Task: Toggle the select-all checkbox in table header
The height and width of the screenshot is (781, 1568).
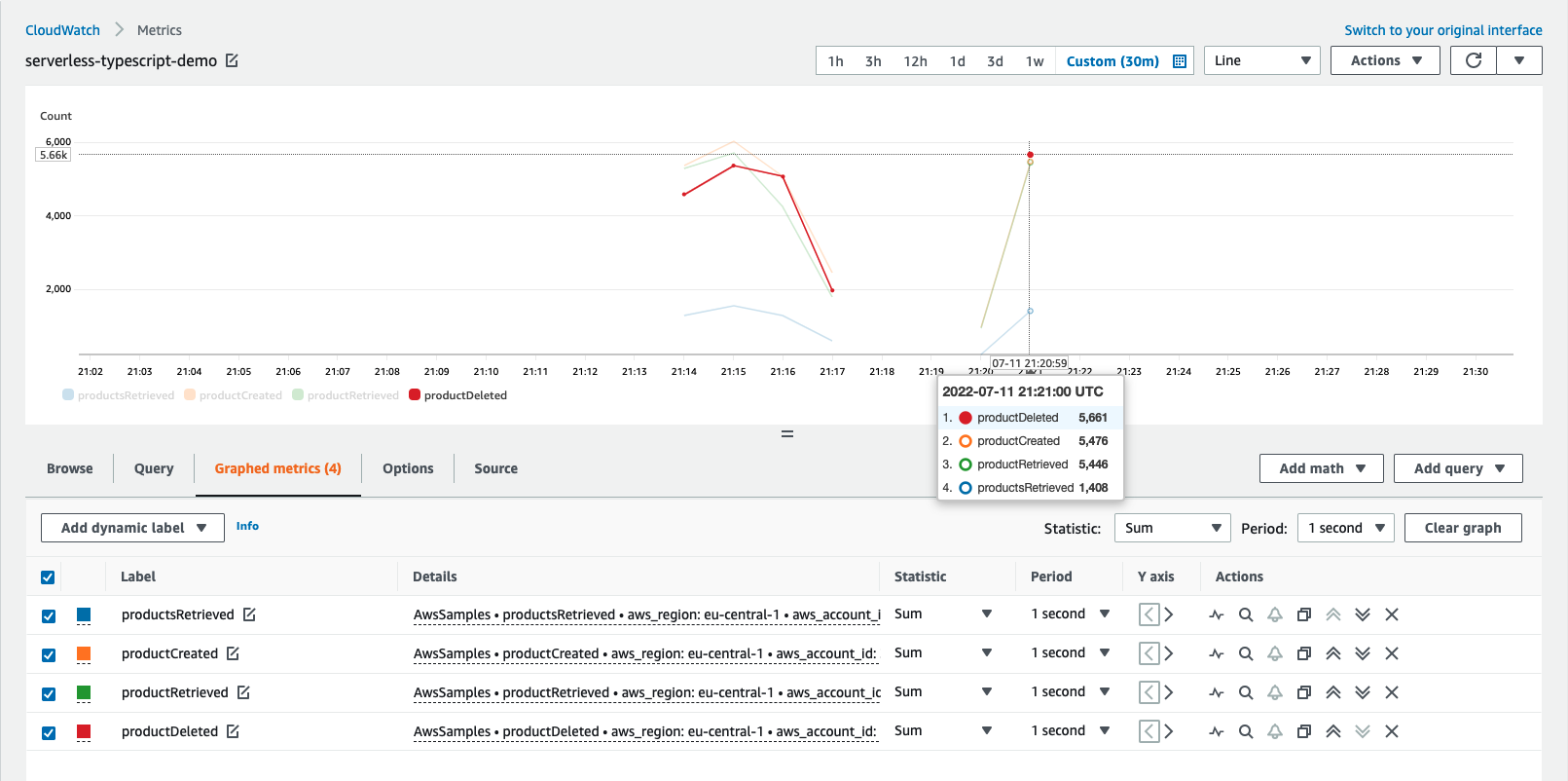Action: (48, 577)
